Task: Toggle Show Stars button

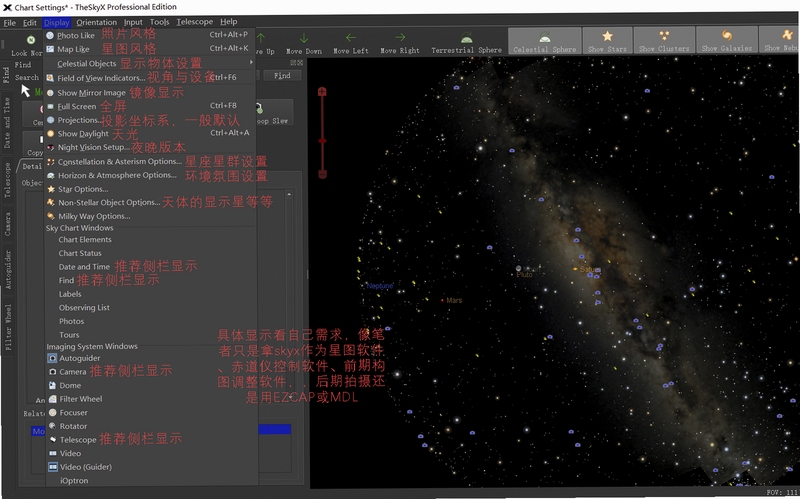Action: pos(607,41)
